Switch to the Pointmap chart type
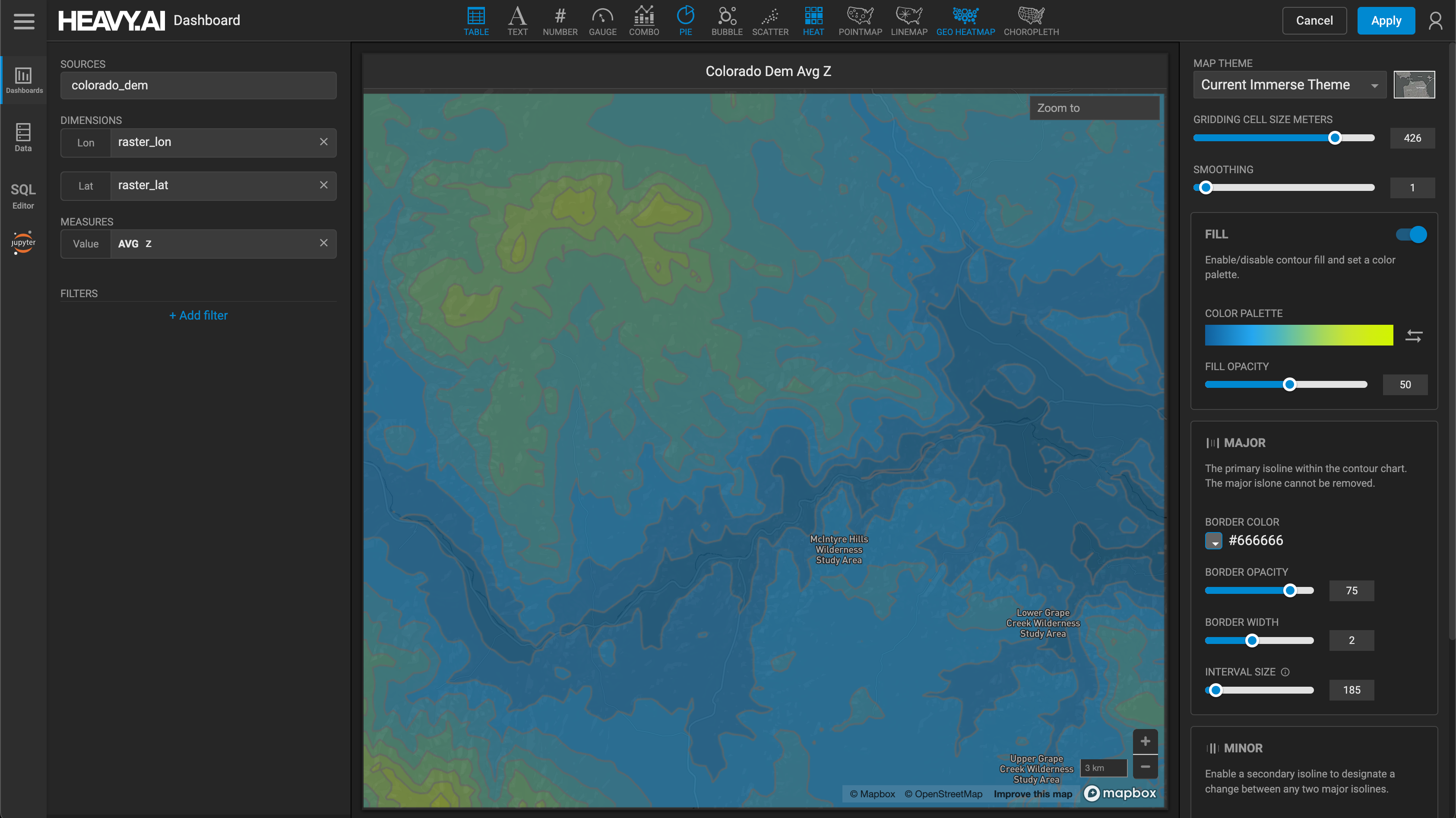This screenshot has width=1456, height=818. [860, 21]
